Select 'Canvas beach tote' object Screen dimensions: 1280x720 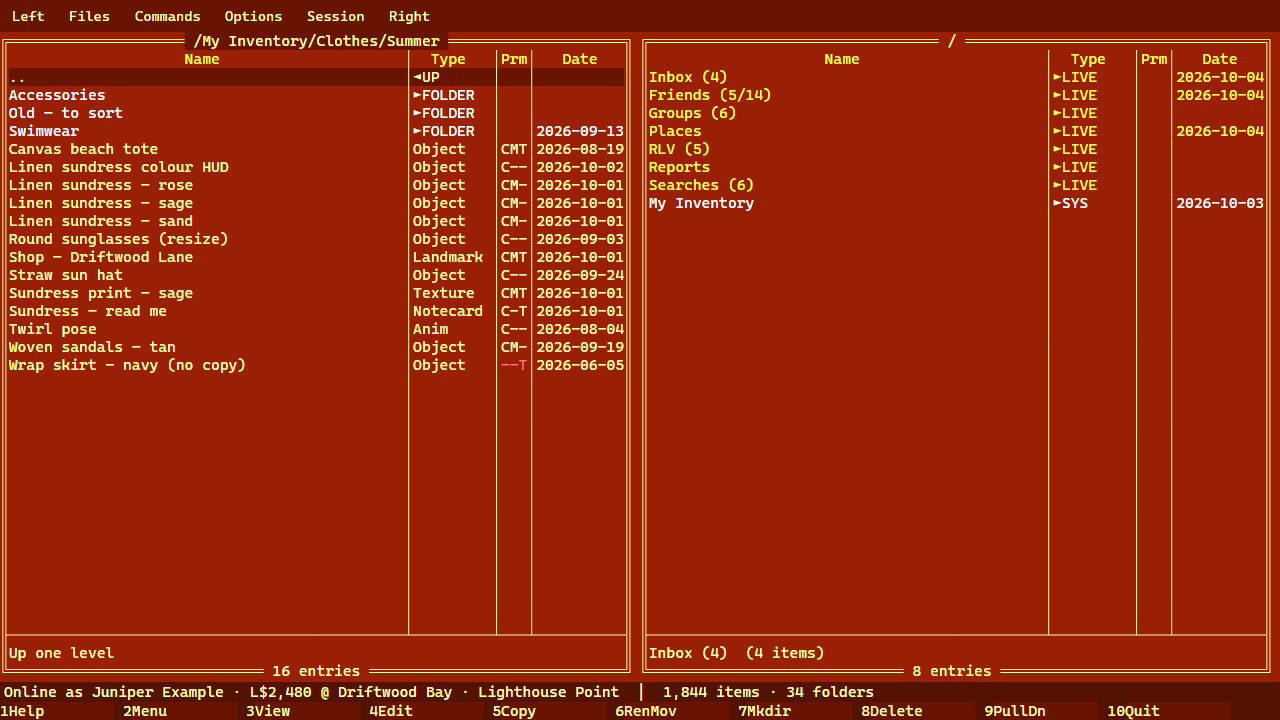[x=316, y=149]
